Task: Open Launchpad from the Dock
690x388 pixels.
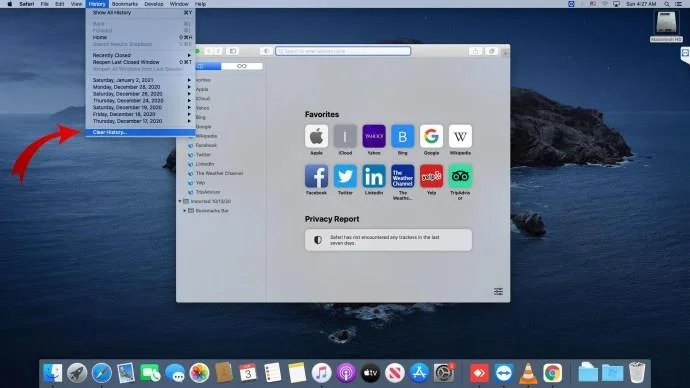Action: pos(77,373)
